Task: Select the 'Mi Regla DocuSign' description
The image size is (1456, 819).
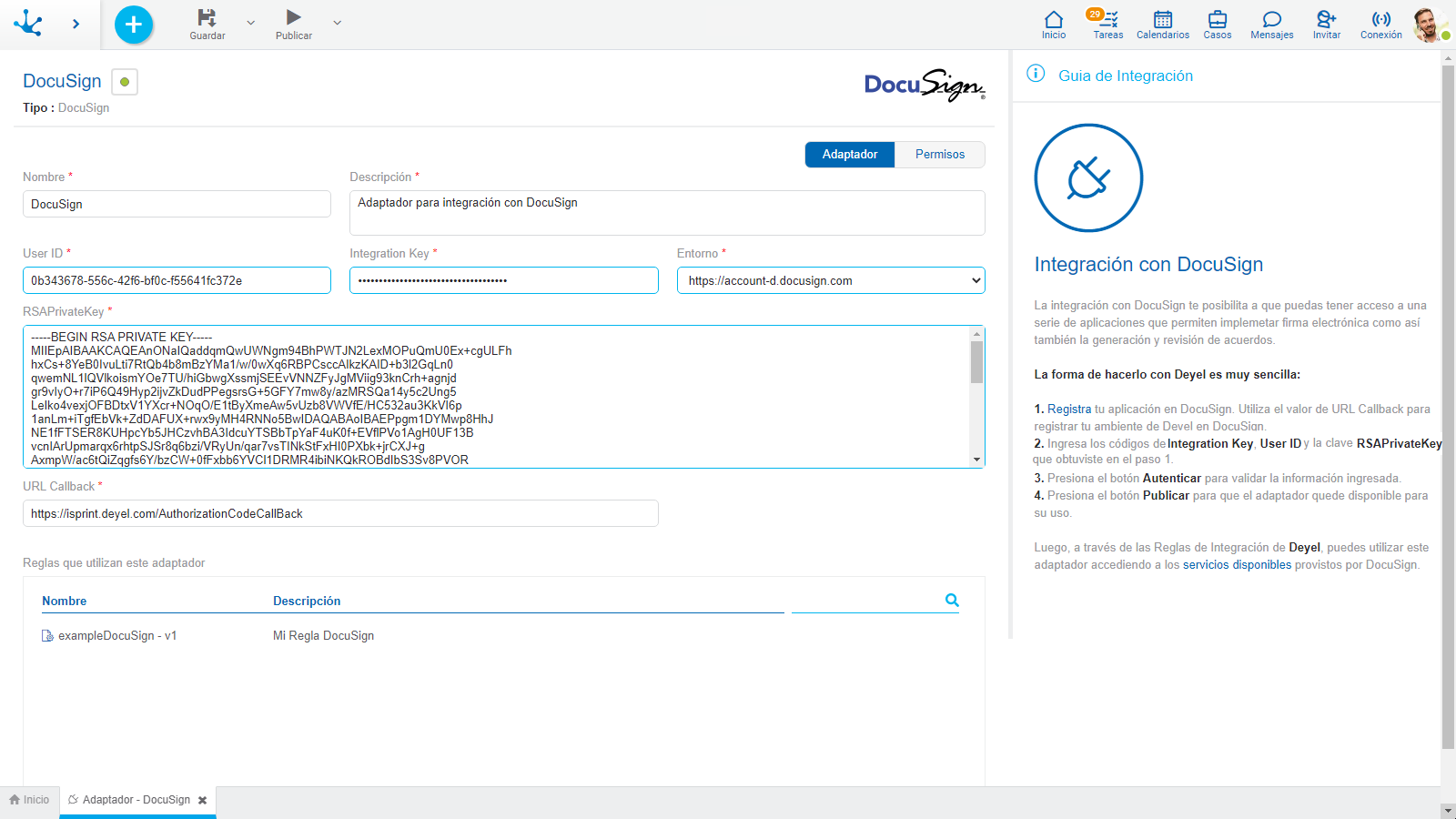Action: point(323,635)
